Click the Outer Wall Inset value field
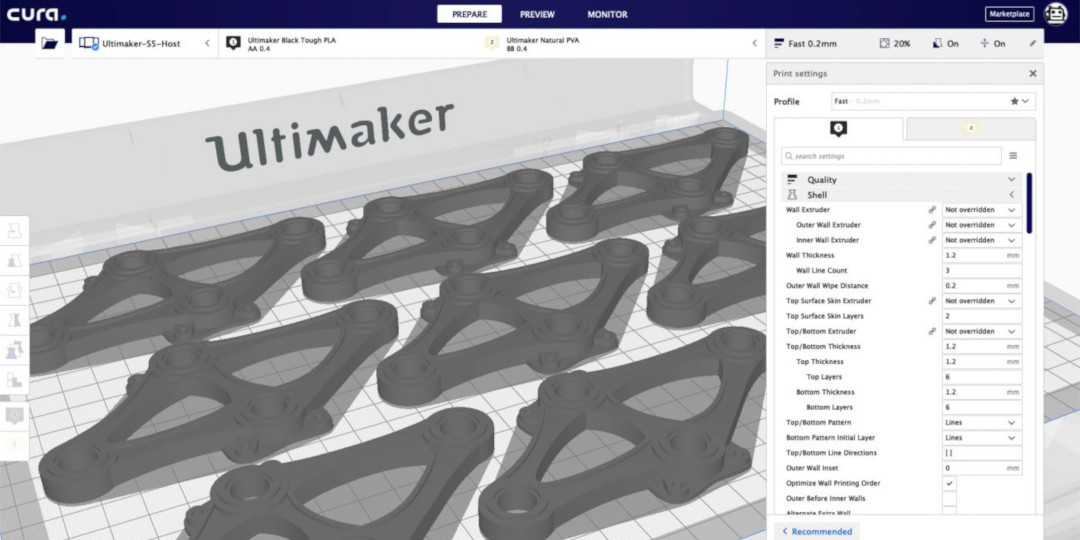Screen dimensions: 1080x540 [982, 468]
